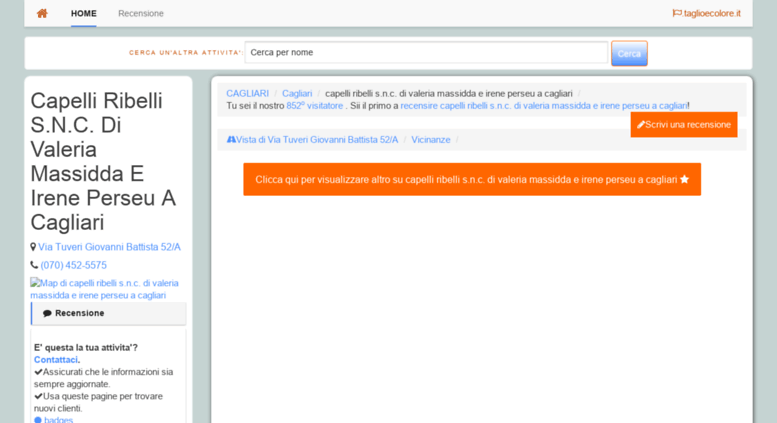
Task: Click the 852° visitatore link
Action: coord(315,106)
